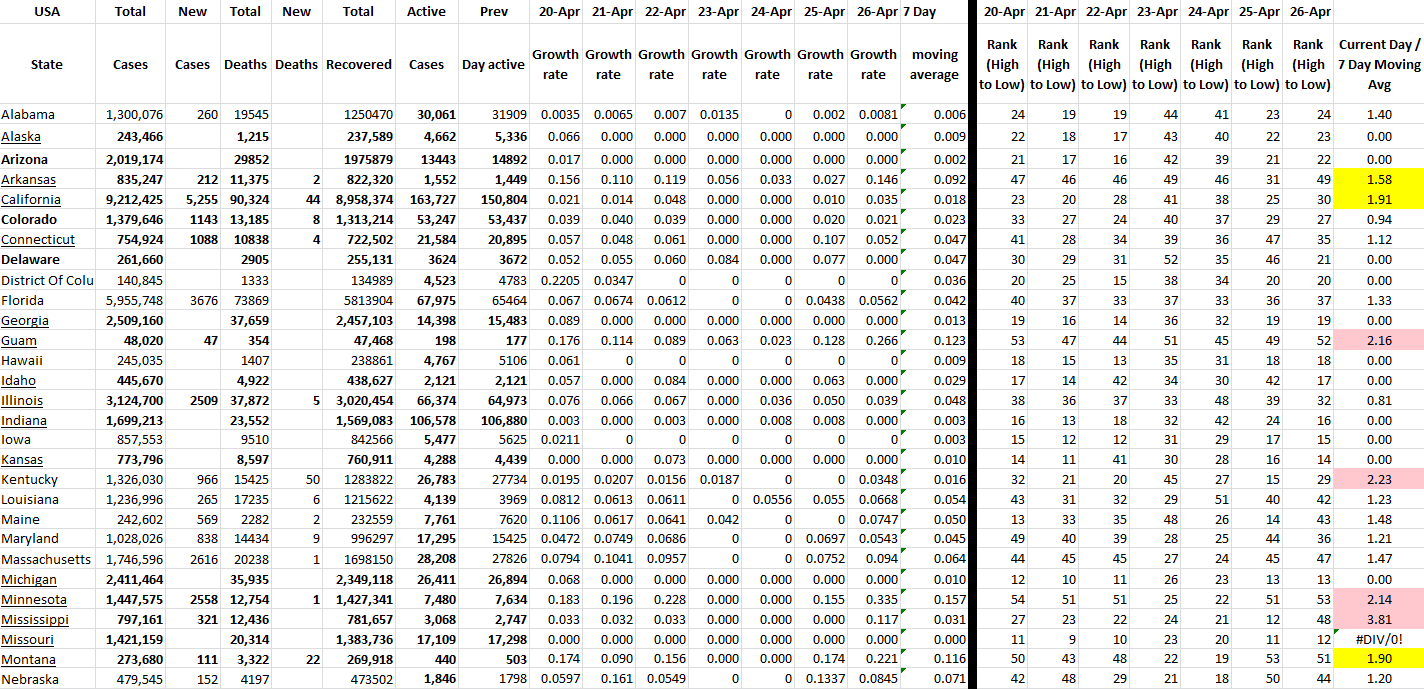The width and height of the screenshot is (1424, 689).
Task: Open the Montana hyperlink
Action: (28, 660)
